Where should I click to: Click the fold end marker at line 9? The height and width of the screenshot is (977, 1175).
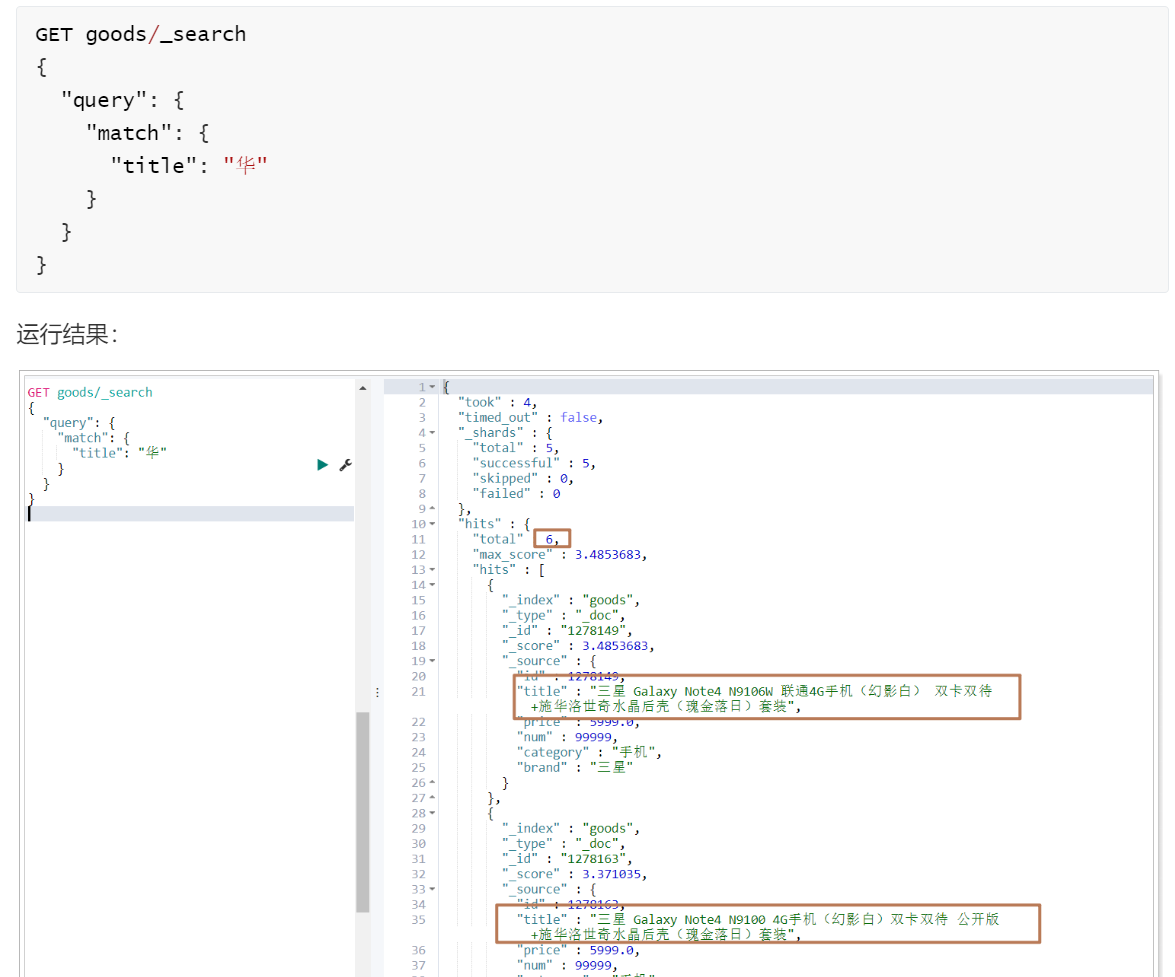432,509
